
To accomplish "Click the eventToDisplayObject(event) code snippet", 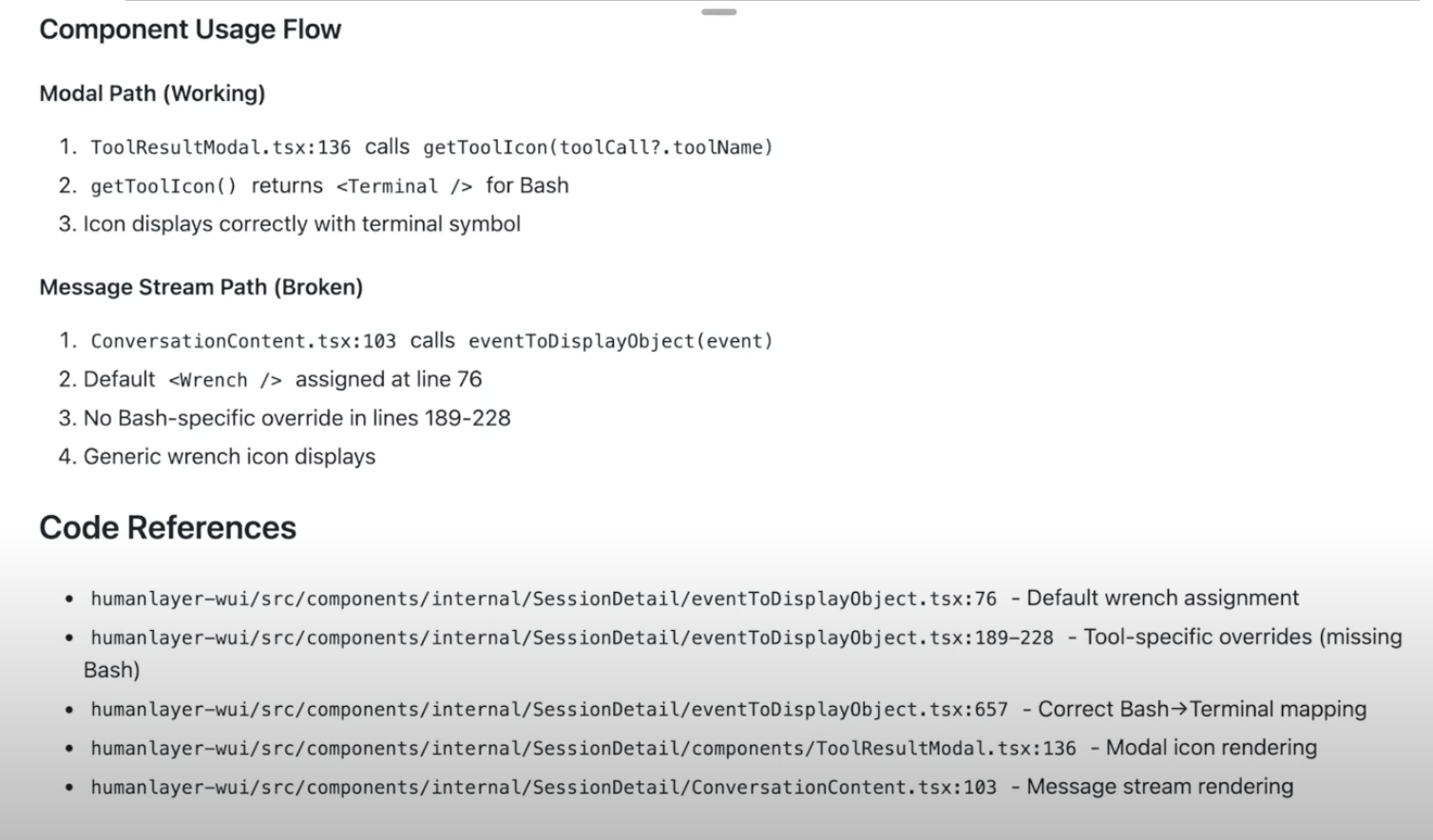I will tap(621, 341).
